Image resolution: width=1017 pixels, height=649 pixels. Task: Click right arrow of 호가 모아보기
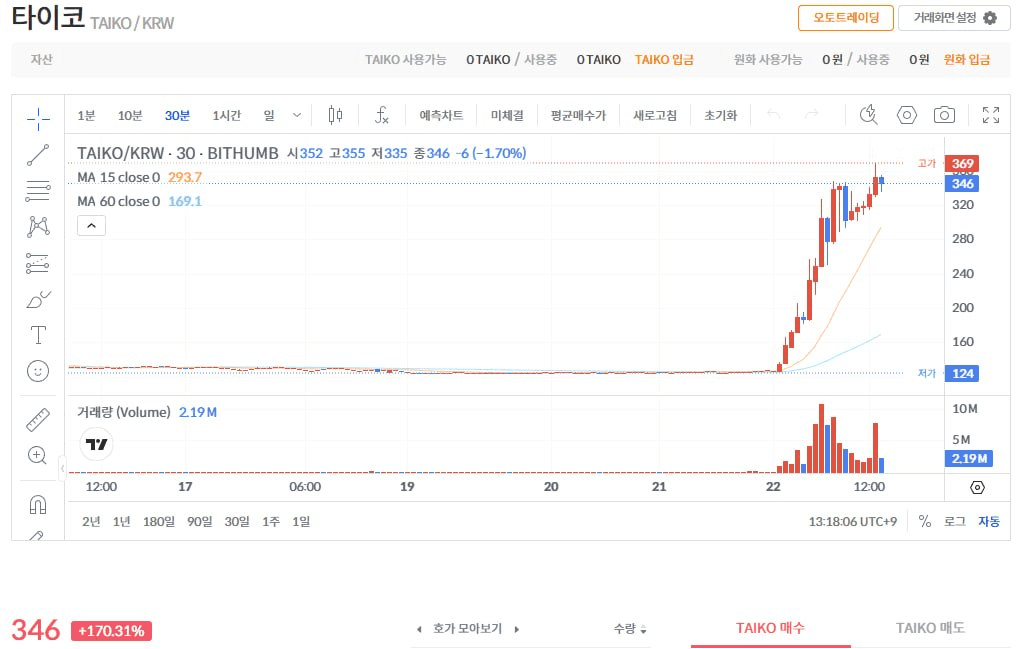[x=517, y=629]
